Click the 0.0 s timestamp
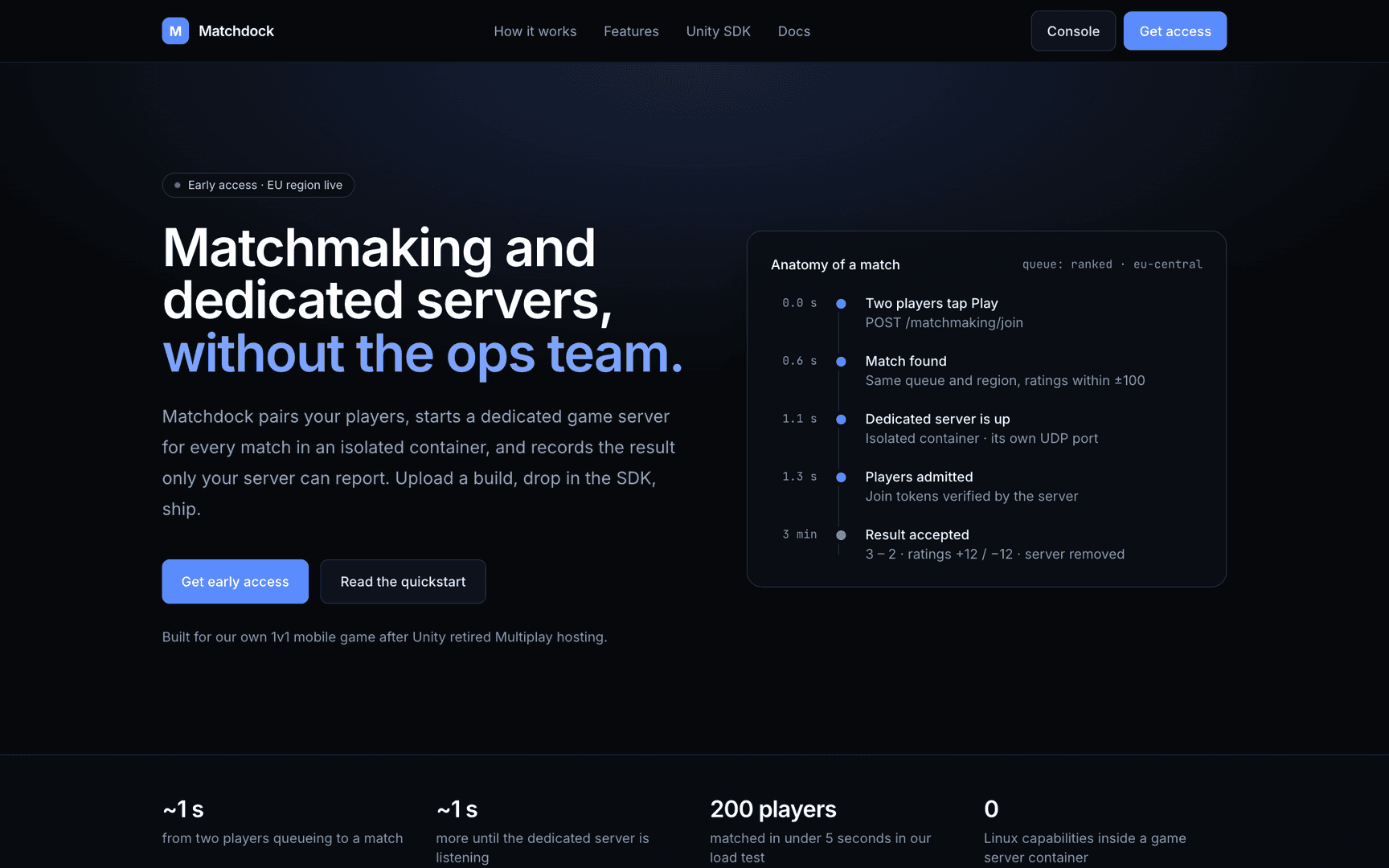The height and width of the screenshot is (868, 1389). (800, 303)
